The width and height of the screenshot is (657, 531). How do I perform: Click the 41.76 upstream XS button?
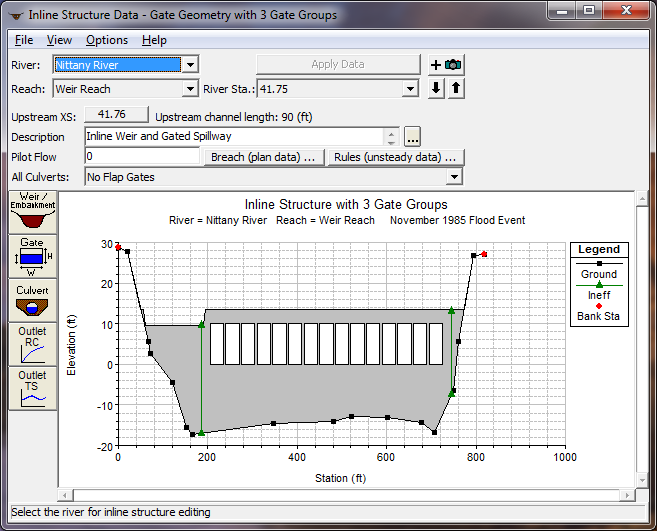[x=116, y=115]
